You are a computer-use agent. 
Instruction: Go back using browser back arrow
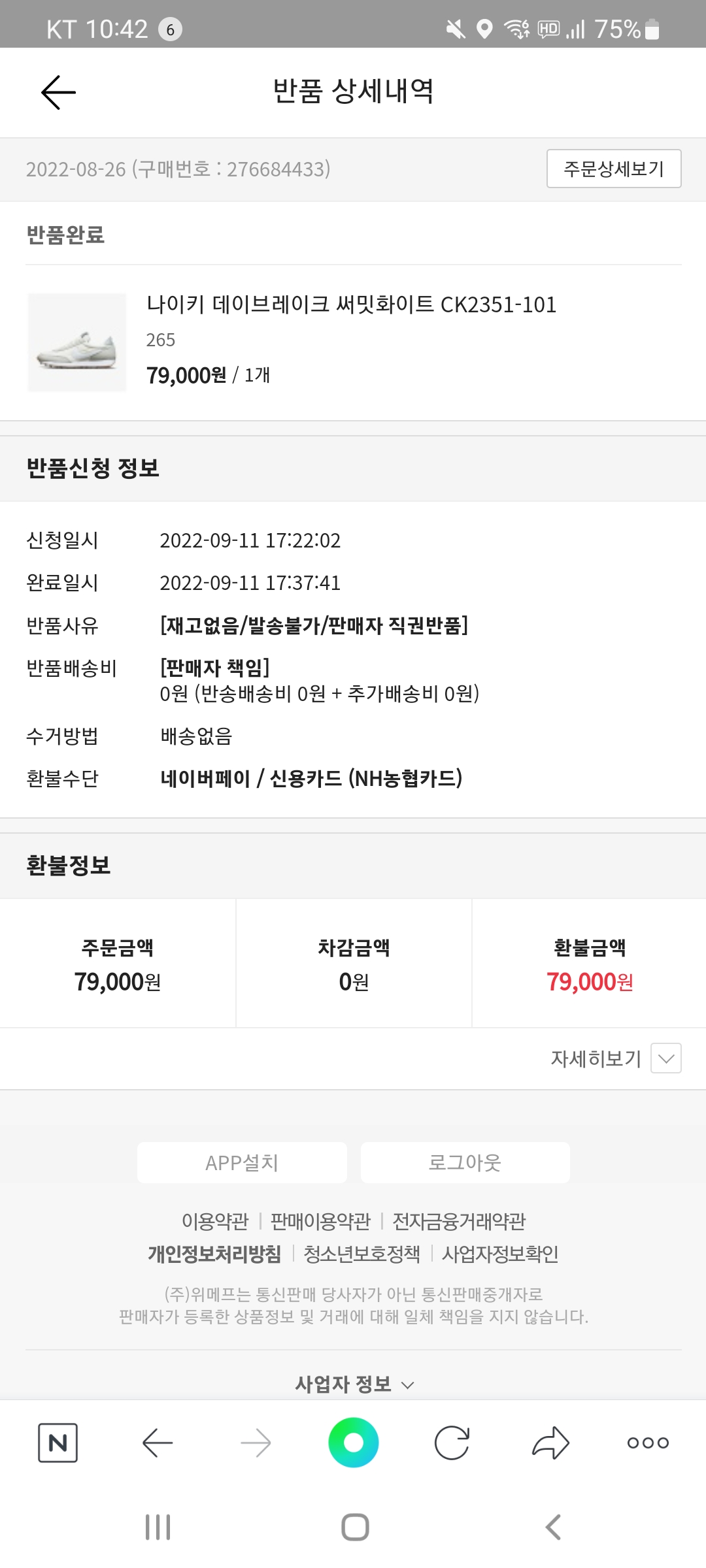(x=158, y=1442)
